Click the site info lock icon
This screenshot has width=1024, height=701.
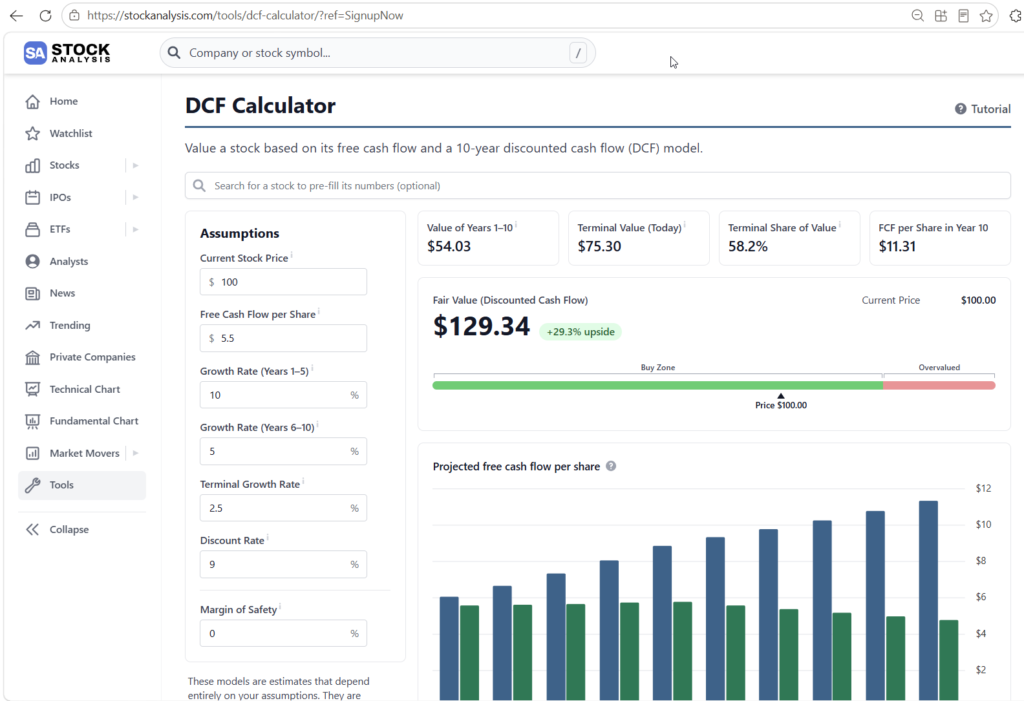(74, 15)
